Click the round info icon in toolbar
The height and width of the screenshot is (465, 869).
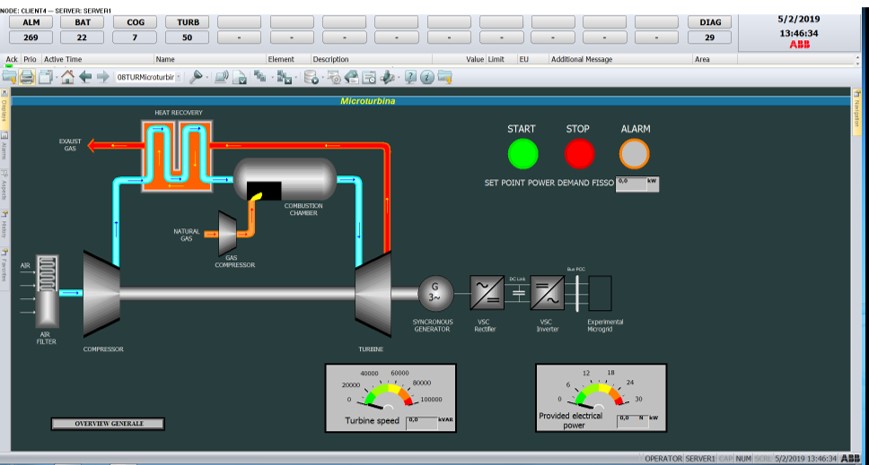(427, 77)
